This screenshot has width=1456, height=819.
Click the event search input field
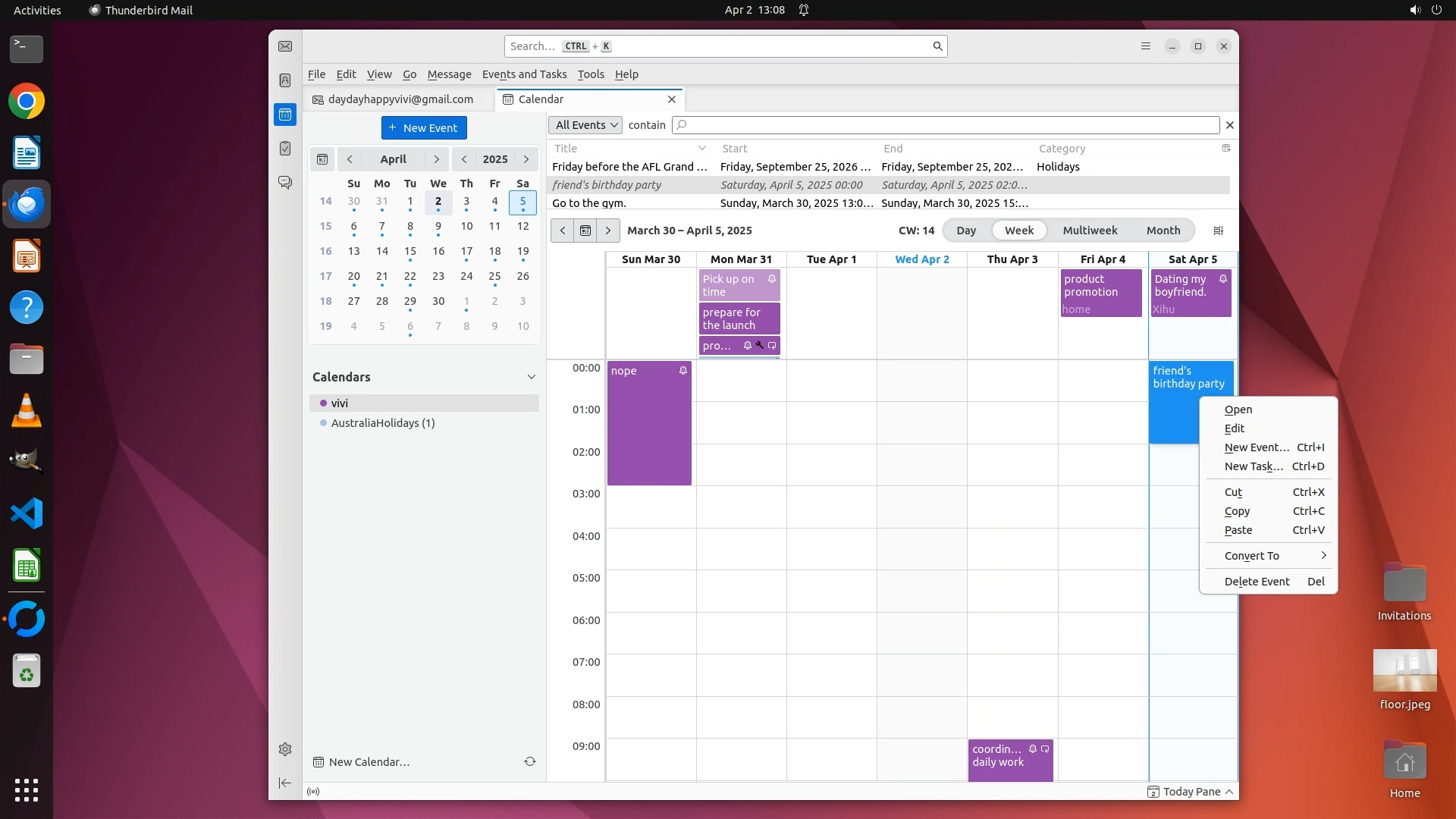coord(948,125)
